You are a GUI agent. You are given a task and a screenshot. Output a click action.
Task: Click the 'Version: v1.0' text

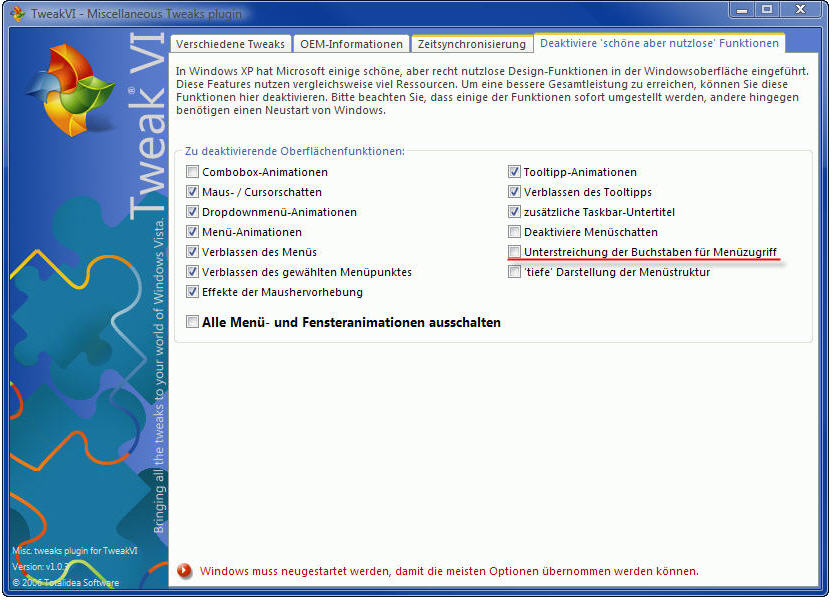click(x=41, y=566)
